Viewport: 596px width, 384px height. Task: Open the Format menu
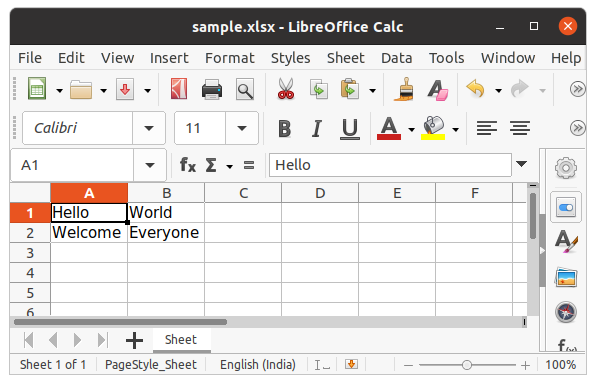[230, 58]
